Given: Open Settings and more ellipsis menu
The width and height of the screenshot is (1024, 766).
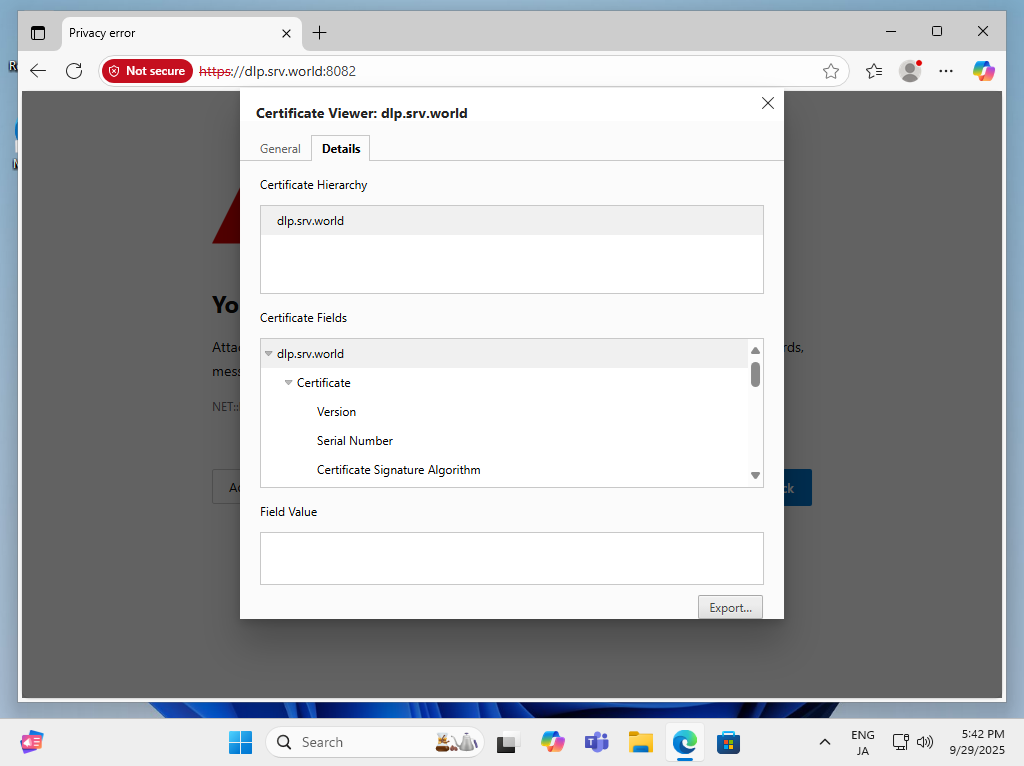Looking at the screenshot, I should click(946, 71).
